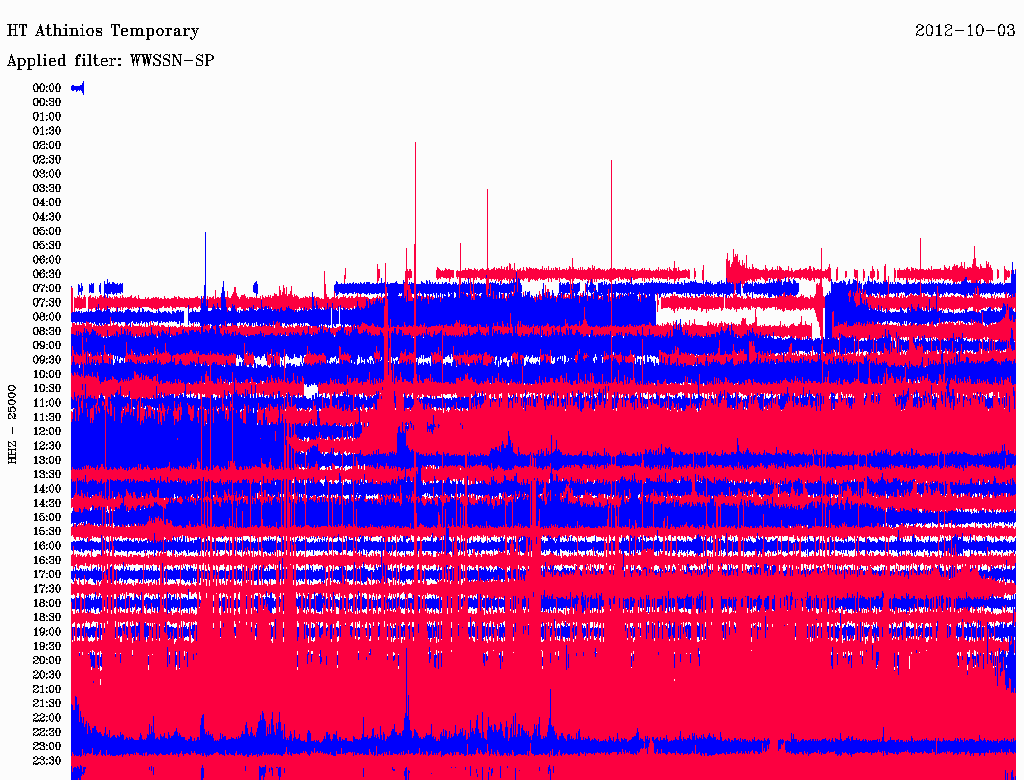Click the 01:00 time label
Screen dimensions: 1024x780
click(47, 116)
